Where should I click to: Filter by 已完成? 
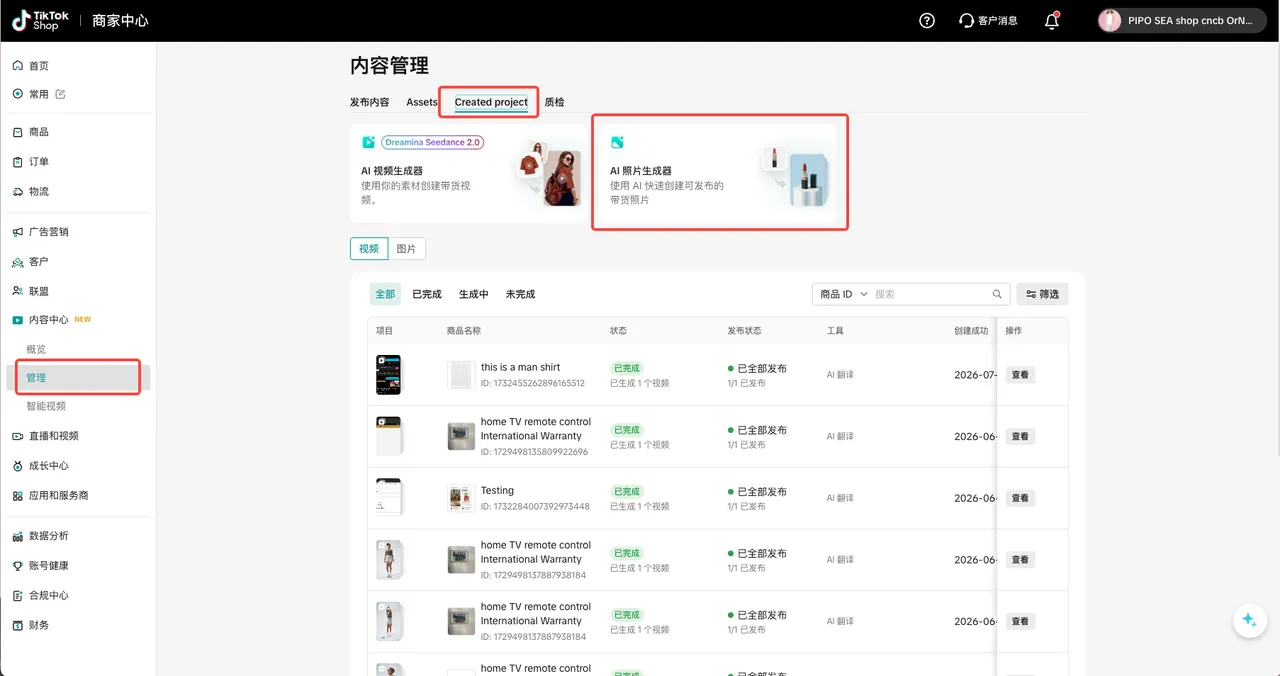coord(427,294)
